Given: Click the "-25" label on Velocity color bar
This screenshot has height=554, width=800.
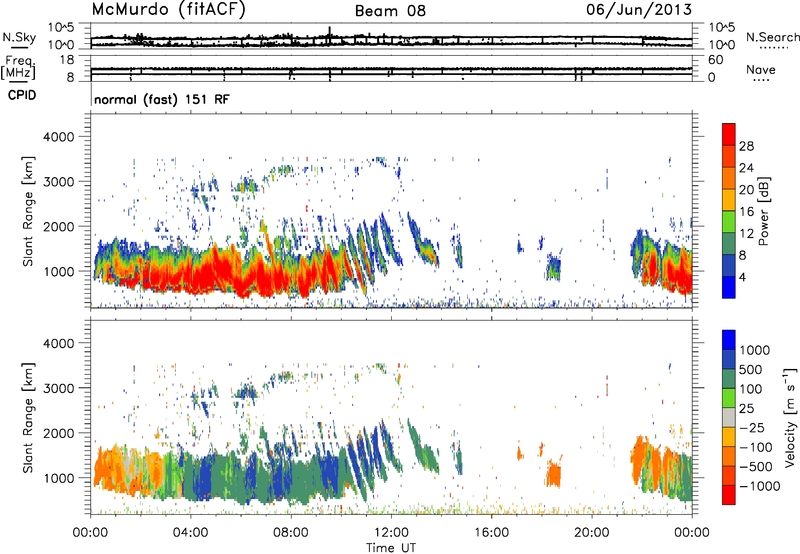Looking at the screenshot, I should click(x=752, y=428).
